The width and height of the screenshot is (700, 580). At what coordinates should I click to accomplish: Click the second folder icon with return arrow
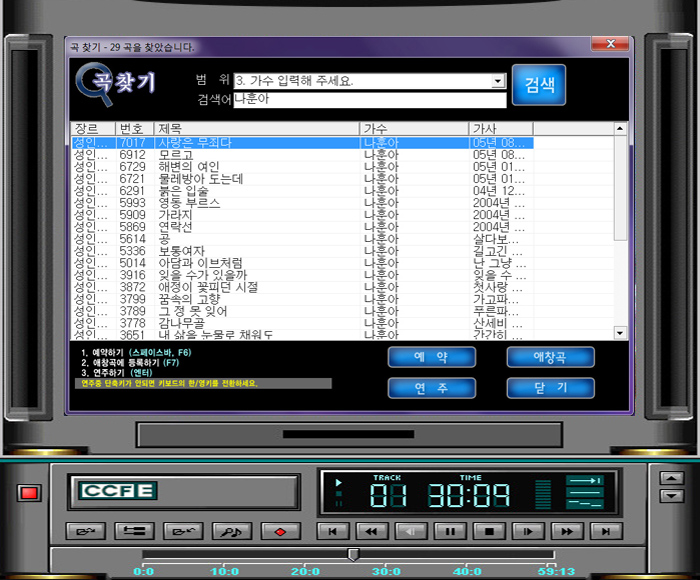pos(183,531)
